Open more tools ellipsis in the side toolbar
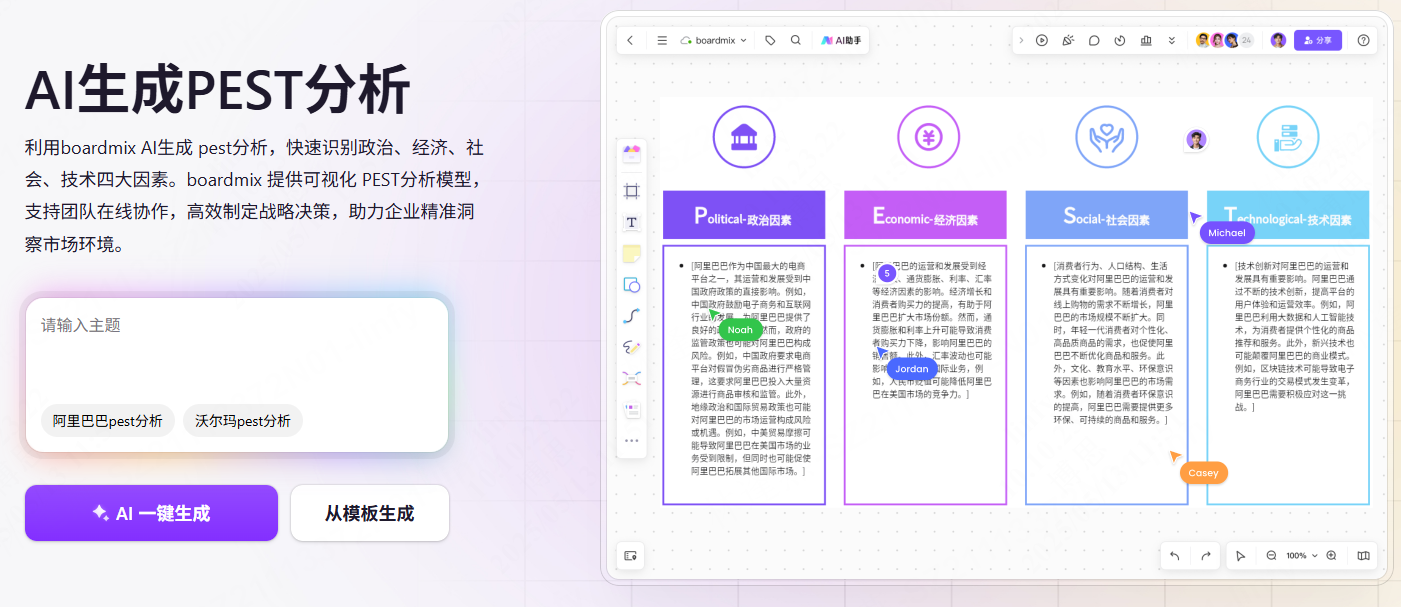The width and height of the screenshot is (1401, 607). tap(632, 440)
